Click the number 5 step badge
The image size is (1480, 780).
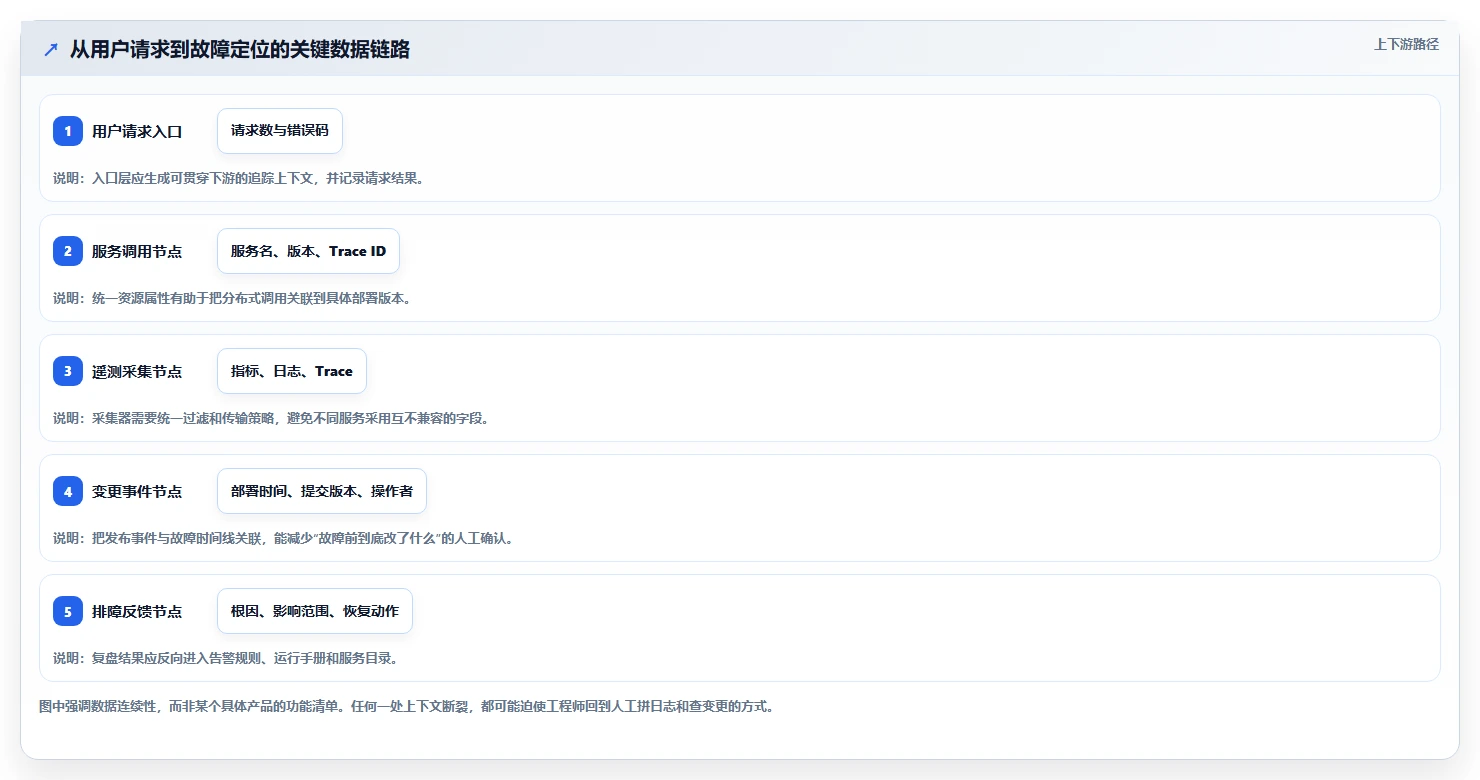pos(68,611)
